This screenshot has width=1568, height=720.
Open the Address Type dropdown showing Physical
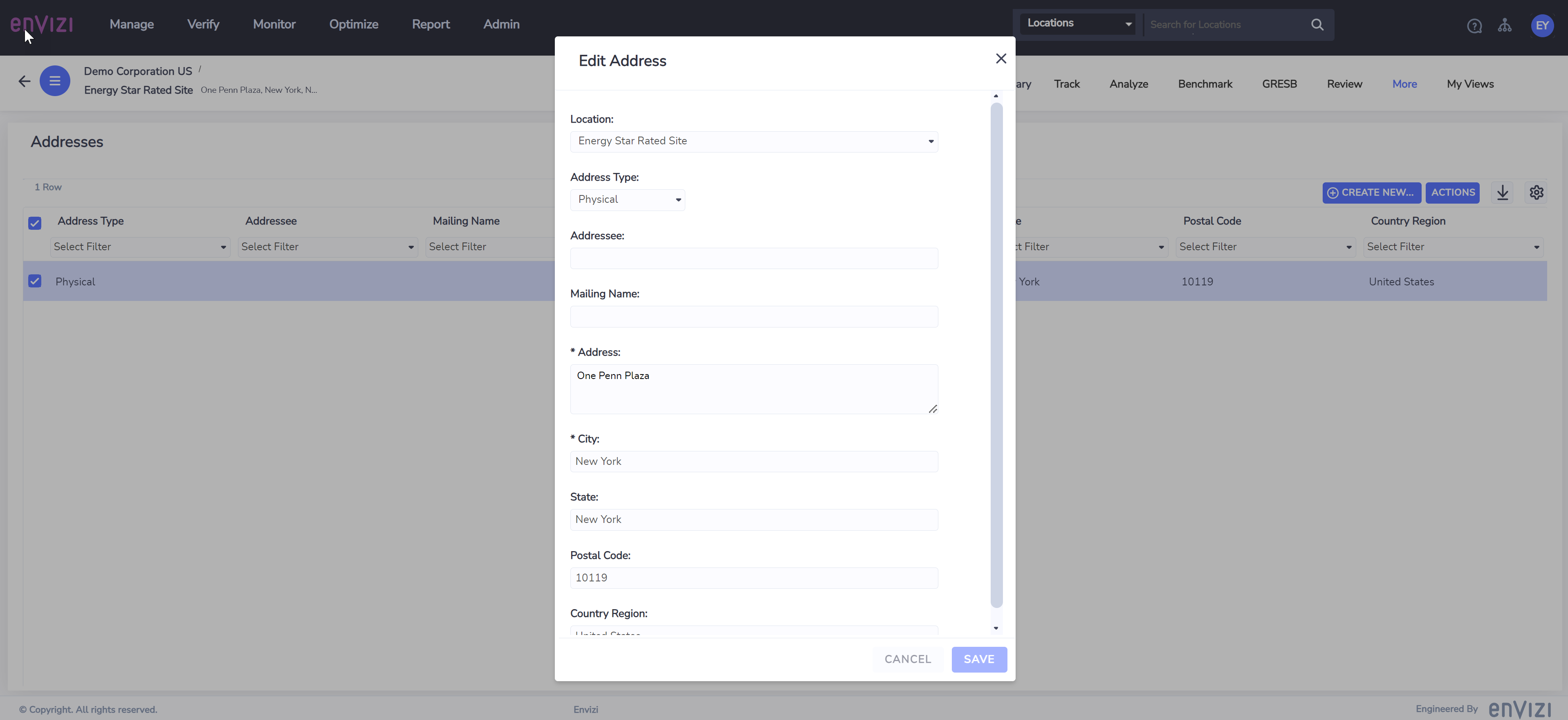coord(628,200)
